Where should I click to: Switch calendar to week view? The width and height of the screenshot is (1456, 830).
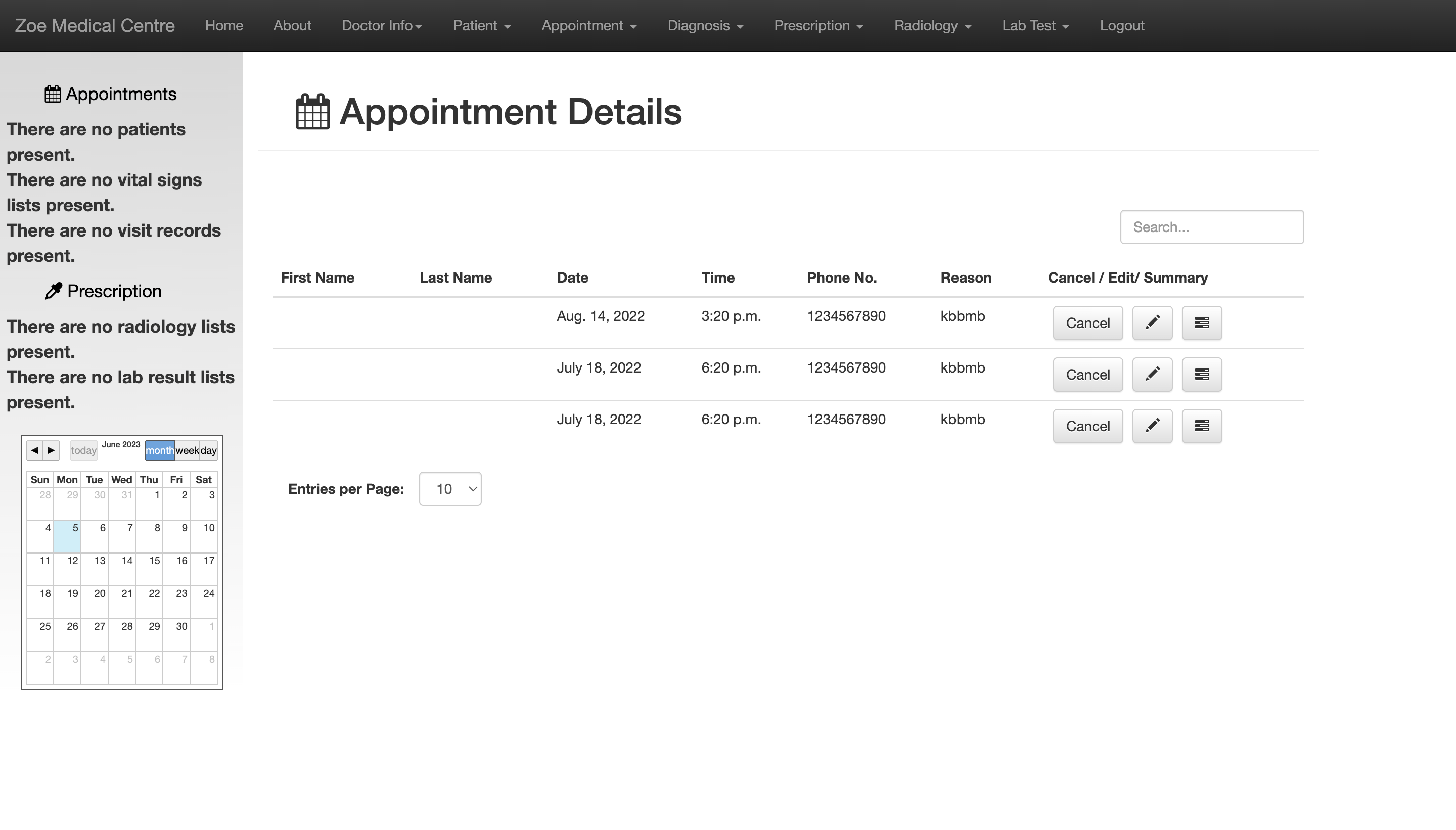(x=187, y=450)
